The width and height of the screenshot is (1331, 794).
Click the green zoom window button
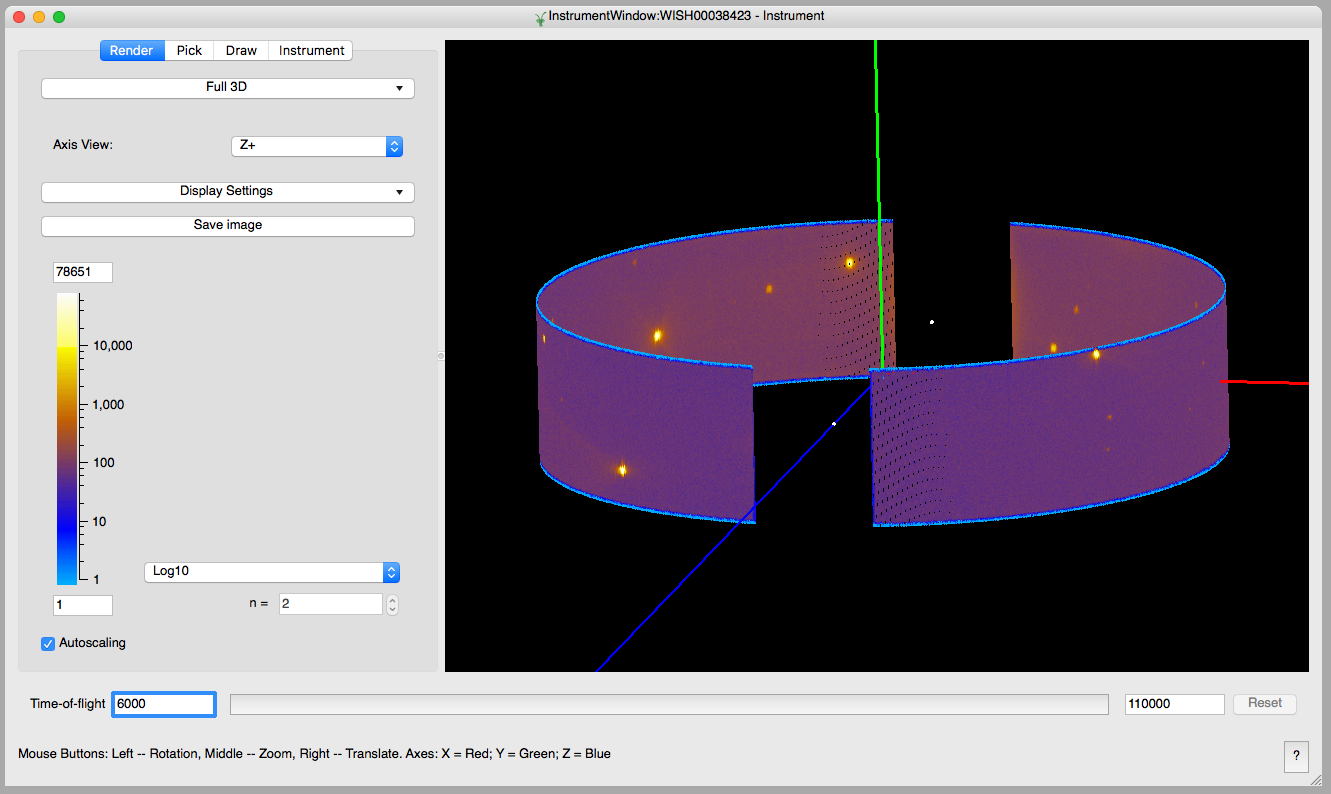[59, 17]
